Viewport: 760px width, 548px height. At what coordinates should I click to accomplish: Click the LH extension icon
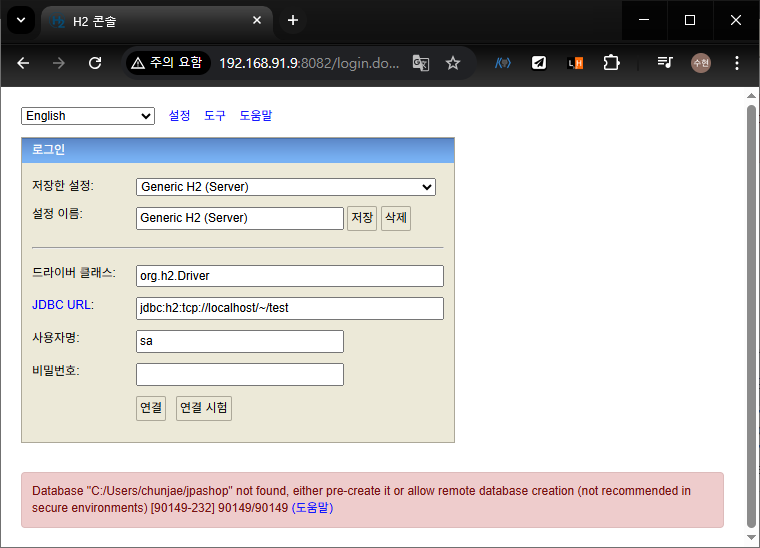tap(575, 63)
